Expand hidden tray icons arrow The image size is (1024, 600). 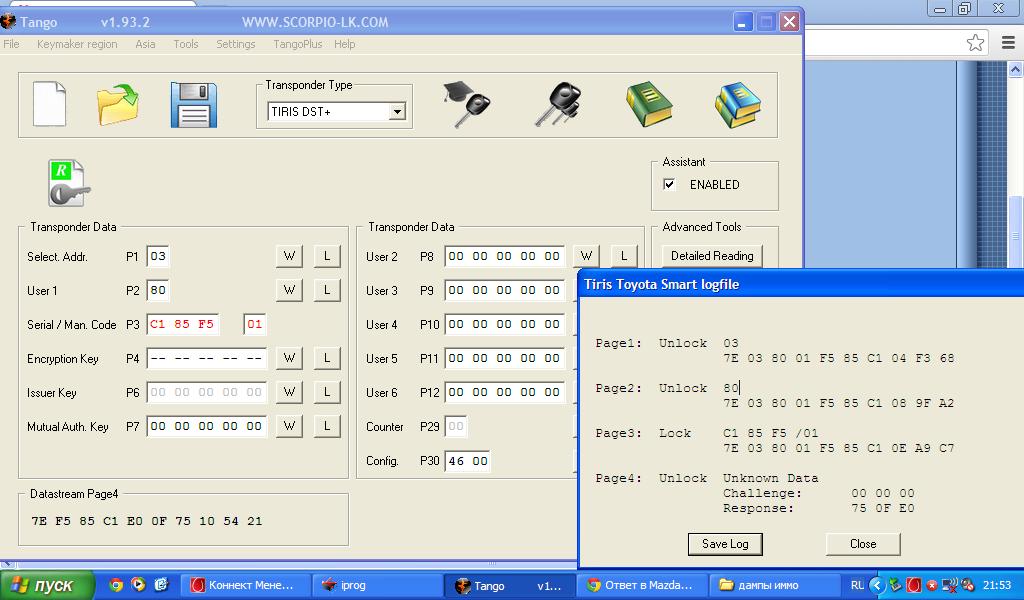(x=877, y=585)
